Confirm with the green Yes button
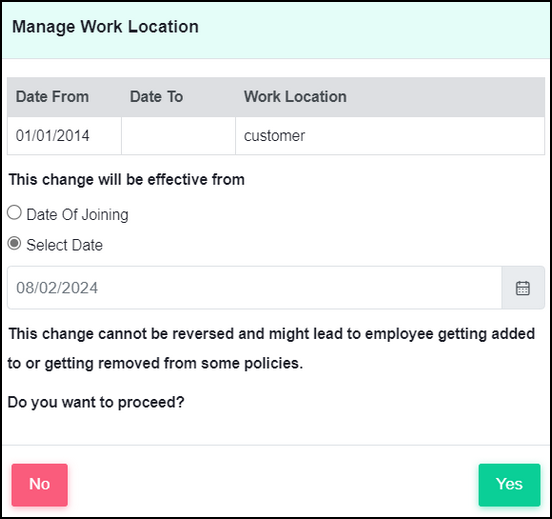 coord(509,484)
